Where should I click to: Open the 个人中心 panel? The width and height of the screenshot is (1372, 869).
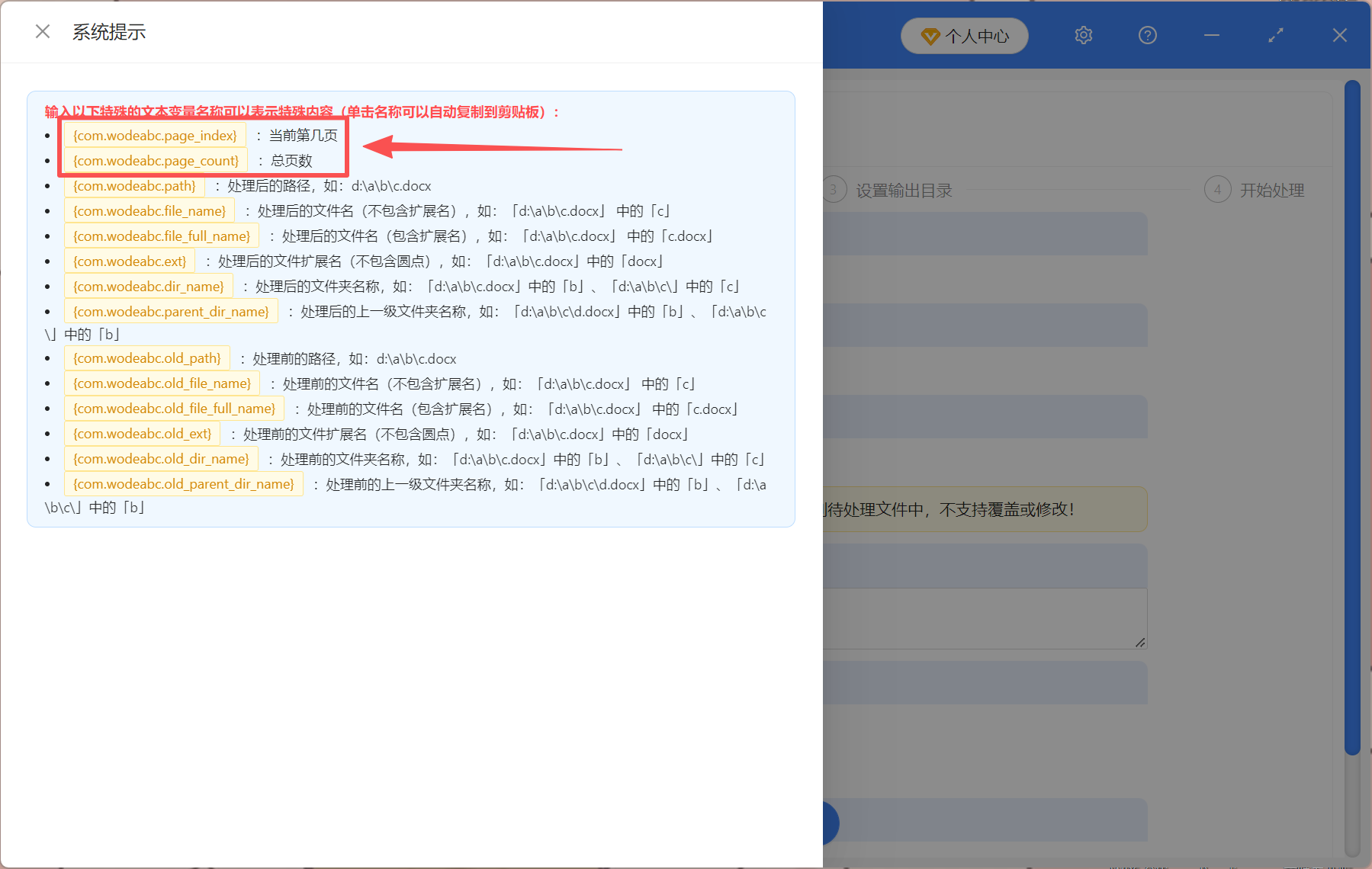tap(964, 35)
